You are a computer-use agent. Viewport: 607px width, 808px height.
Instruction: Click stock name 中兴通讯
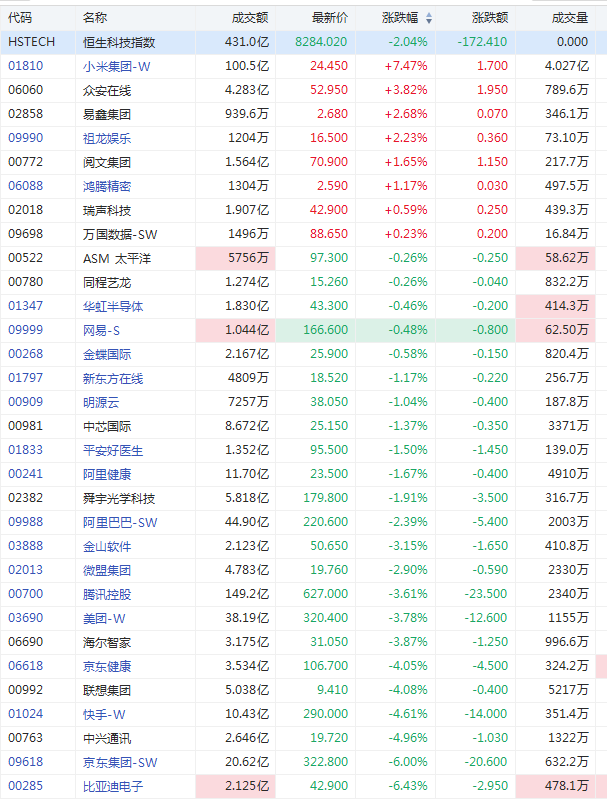[107, 738]
